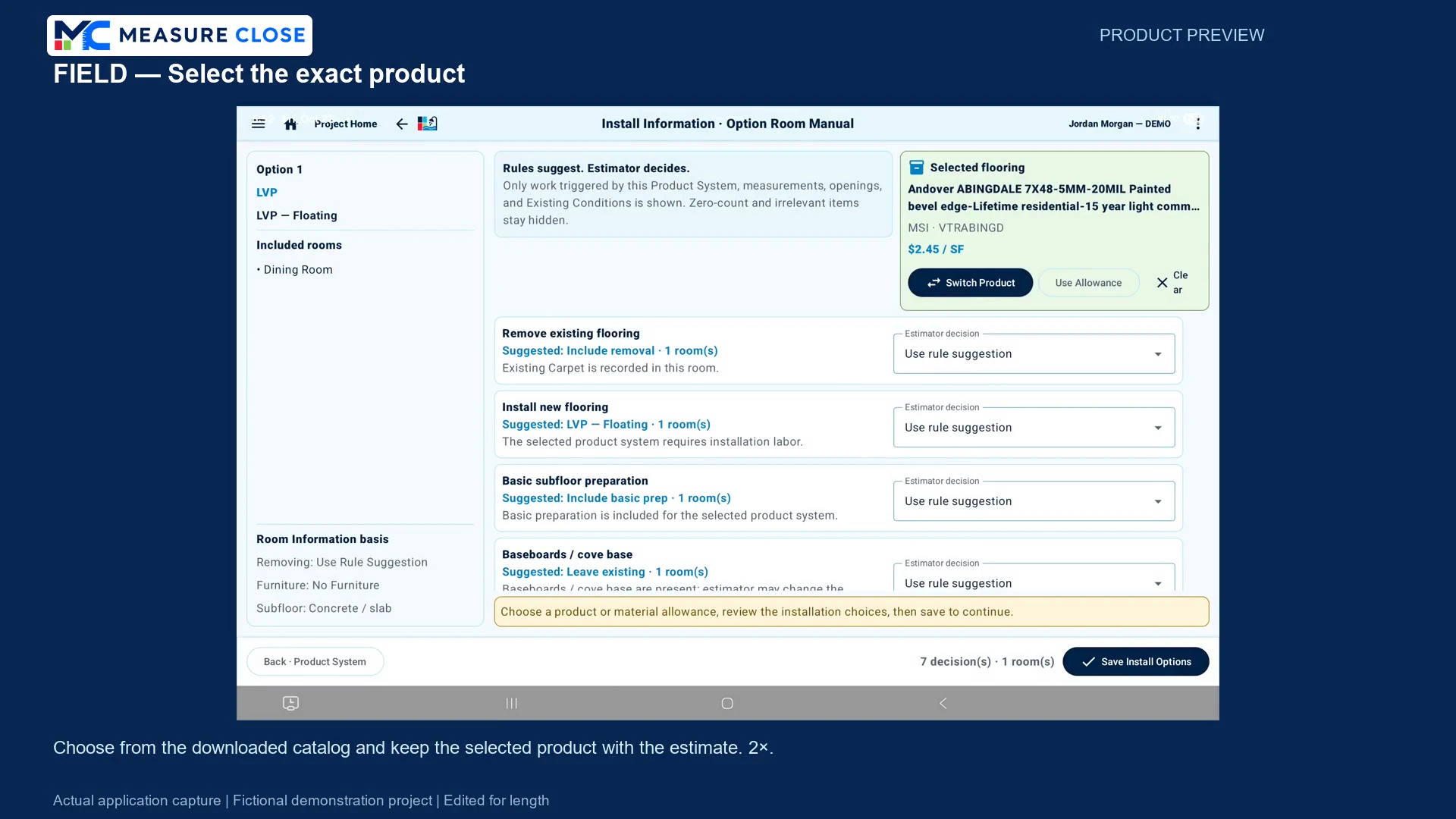Screen dimensions: 1456x819
Task: Open Estimator decision for Install new flooring
Action: 1034,428
